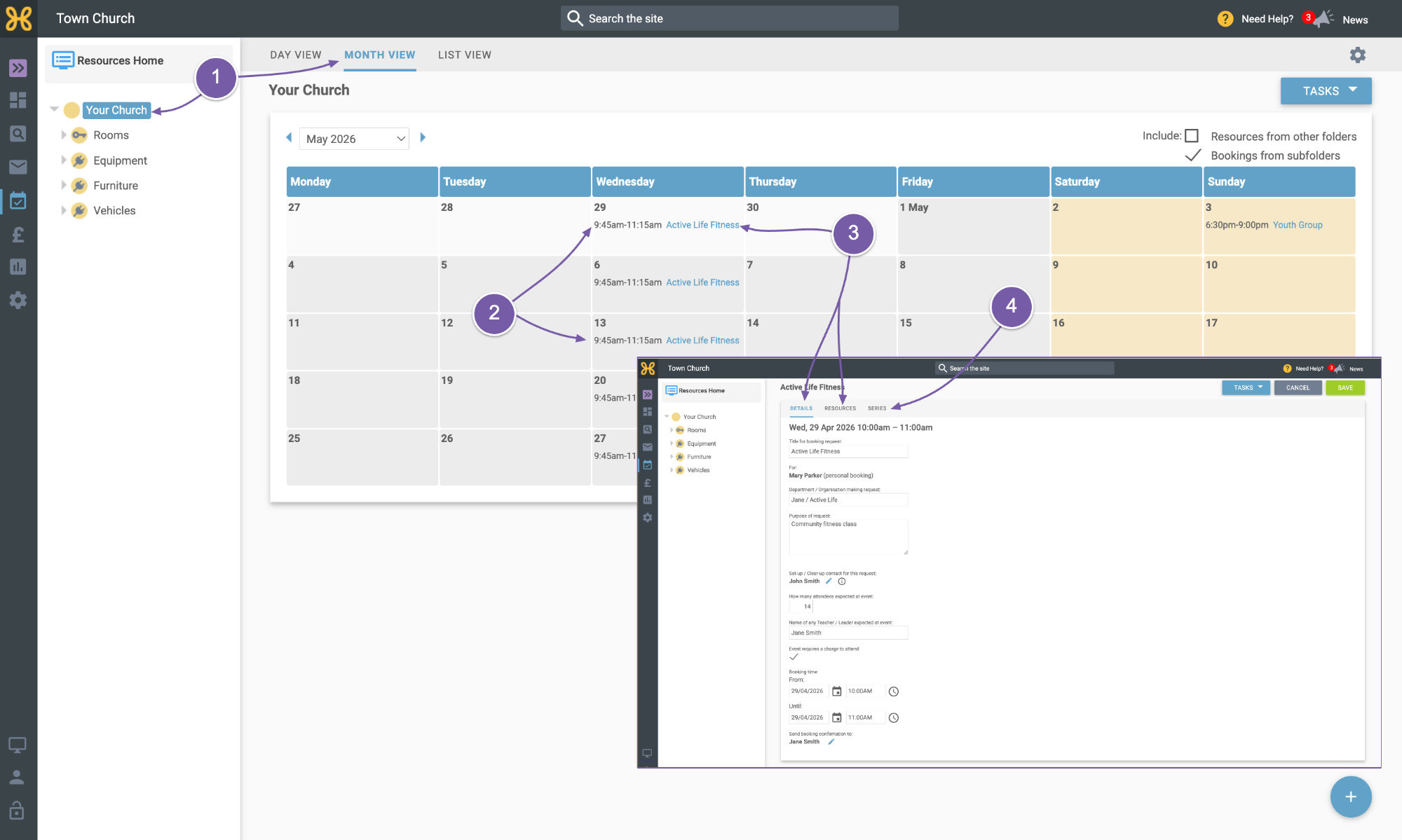Open the News megaphone notifications icon

(x=1323, y=19)
